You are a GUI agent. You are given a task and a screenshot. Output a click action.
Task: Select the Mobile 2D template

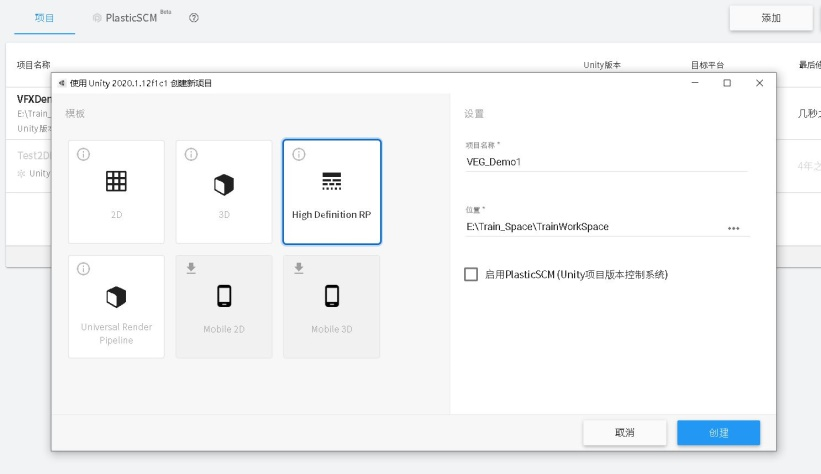(224, 306)
